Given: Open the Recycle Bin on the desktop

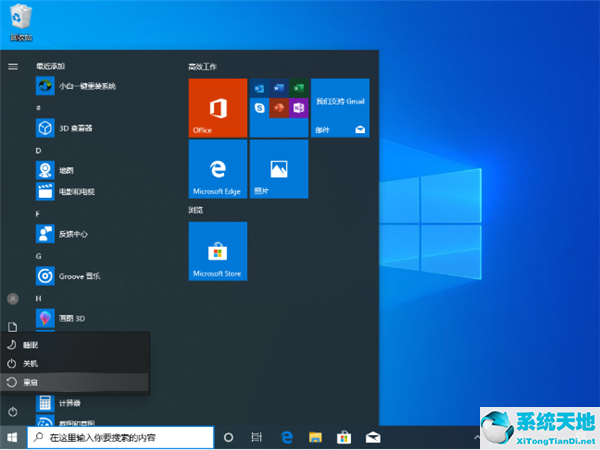Looking at the screenshot, I should pyautogui.click(x=21, y=23).
